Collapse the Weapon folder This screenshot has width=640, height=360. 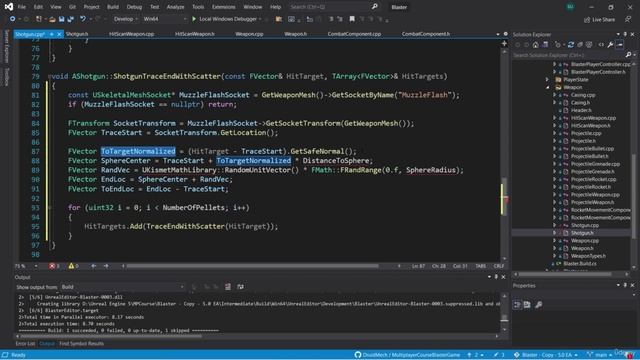click(x=547, y=87)
